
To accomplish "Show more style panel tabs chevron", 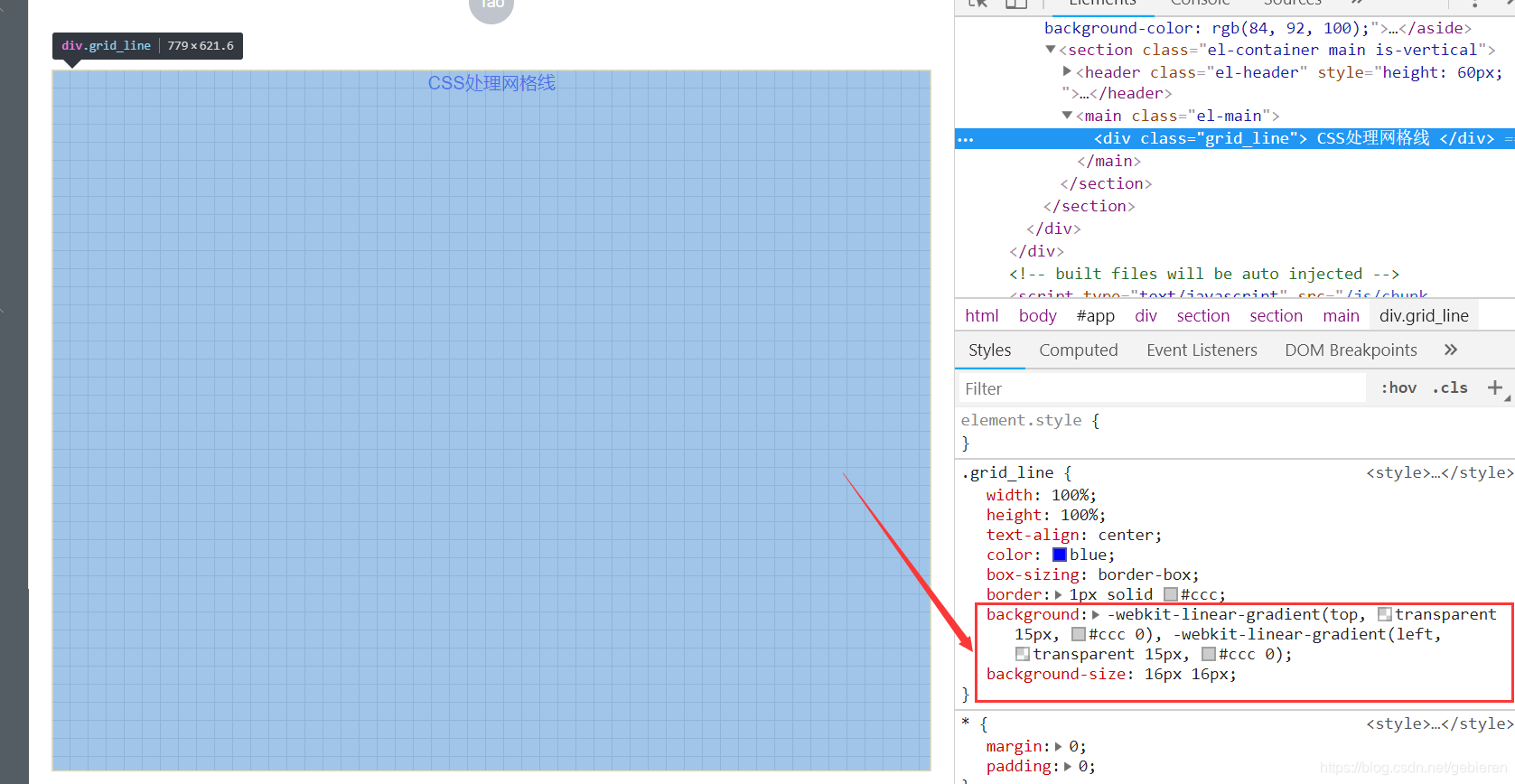I will click(x=1451, y=350).
